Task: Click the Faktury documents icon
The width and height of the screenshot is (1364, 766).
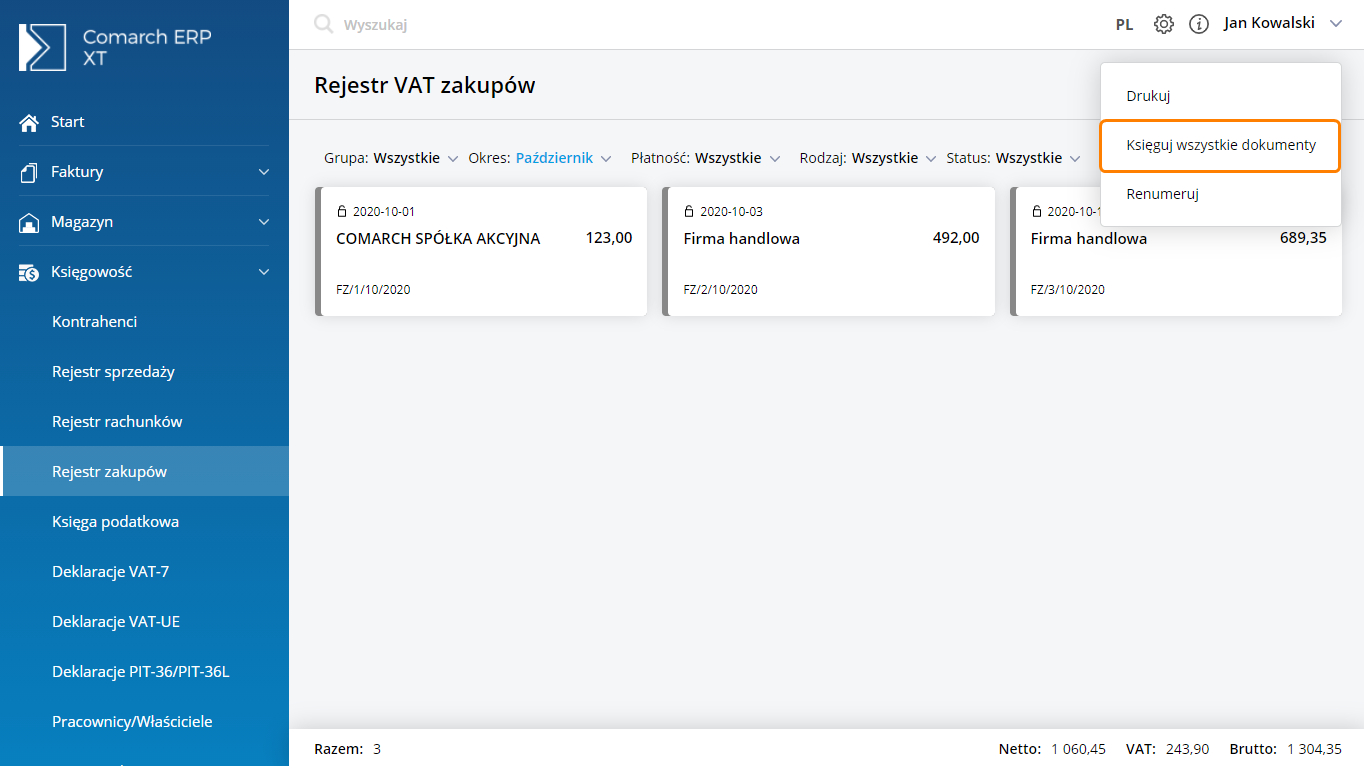Action: pos(29,172)
